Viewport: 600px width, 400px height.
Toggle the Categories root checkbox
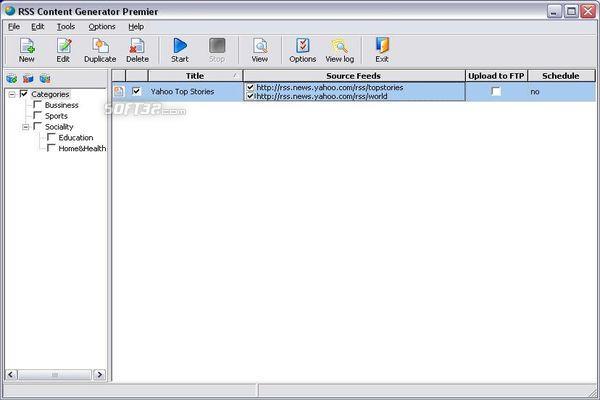(24, 94)
